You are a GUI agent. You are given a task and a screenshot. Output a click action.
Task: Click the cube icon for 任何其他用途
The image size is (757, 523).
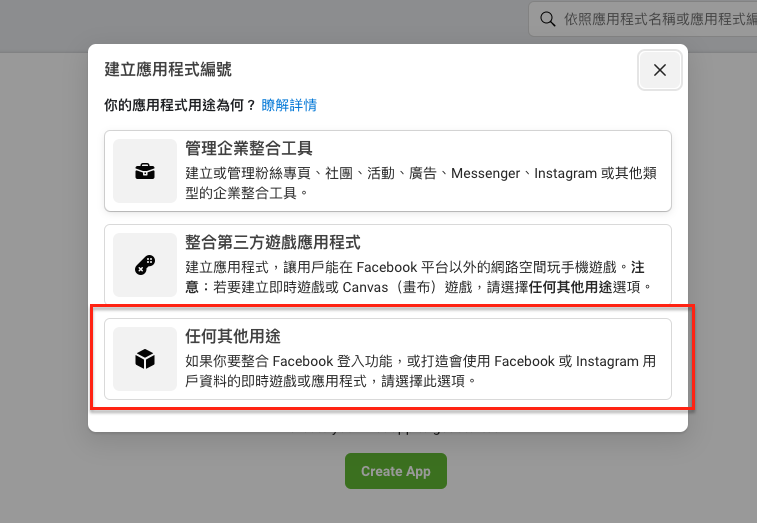click(145, 359)
